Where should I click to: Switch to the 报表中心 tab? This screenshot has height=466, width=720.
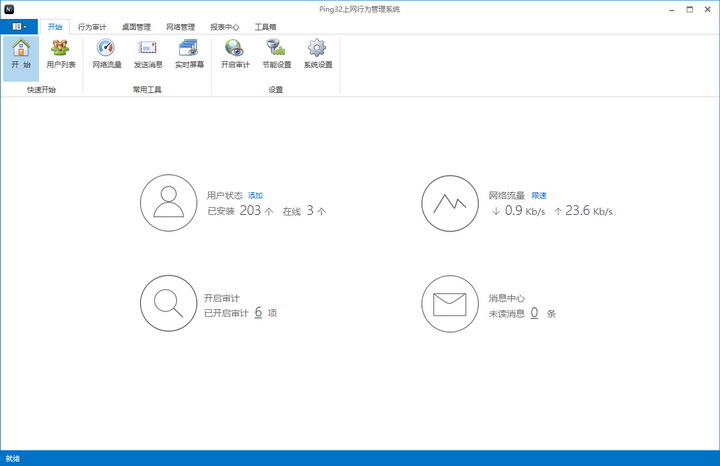(225, 27)
